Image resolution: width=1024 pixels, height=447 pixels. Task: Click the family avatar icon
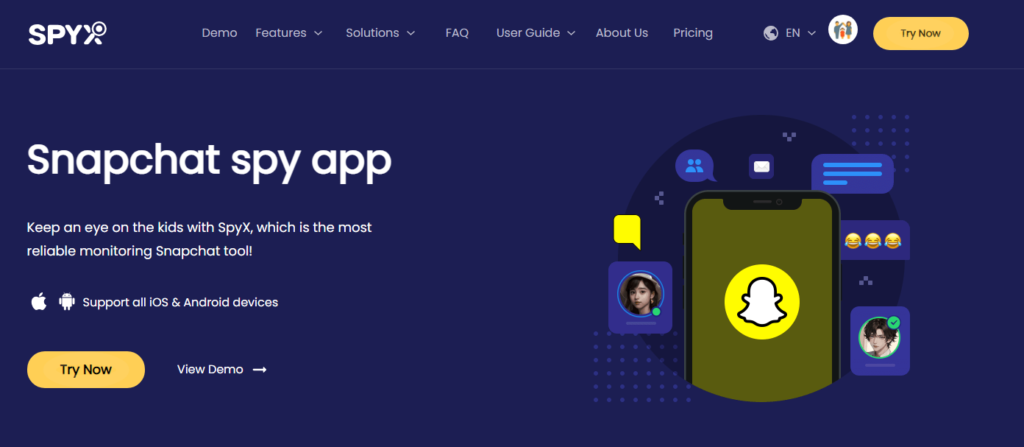coord(842,30)
